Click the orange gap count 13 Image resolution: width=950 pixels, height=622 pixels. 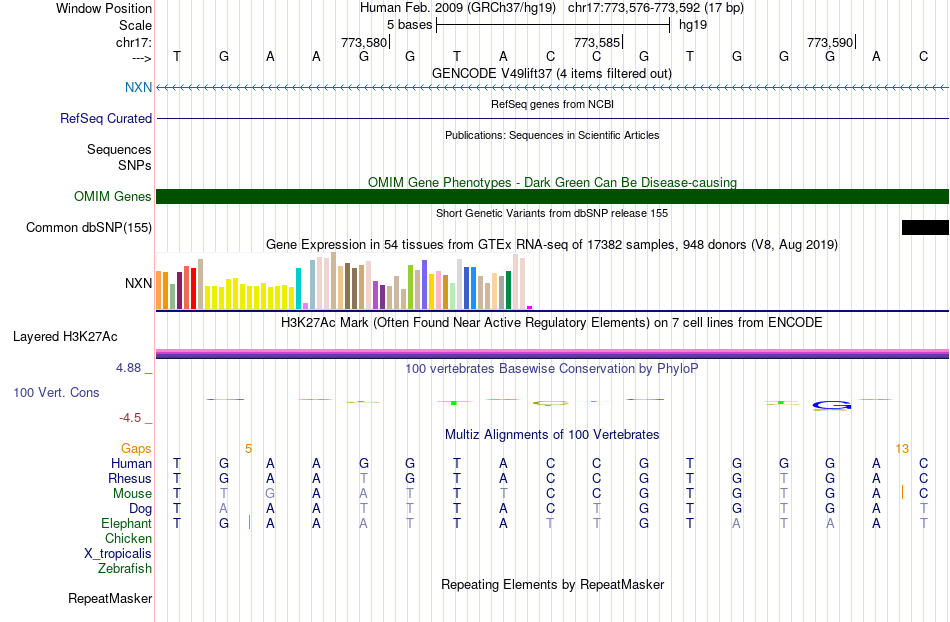[902, 449]
